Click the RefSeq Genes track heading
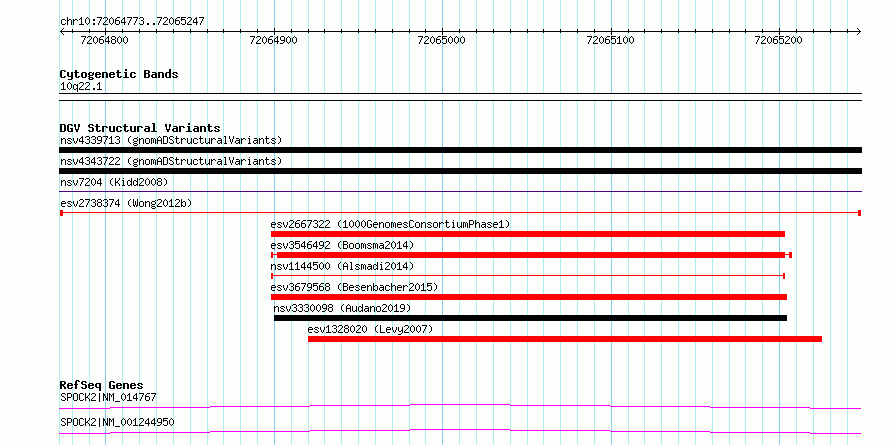 coord(102,385)
